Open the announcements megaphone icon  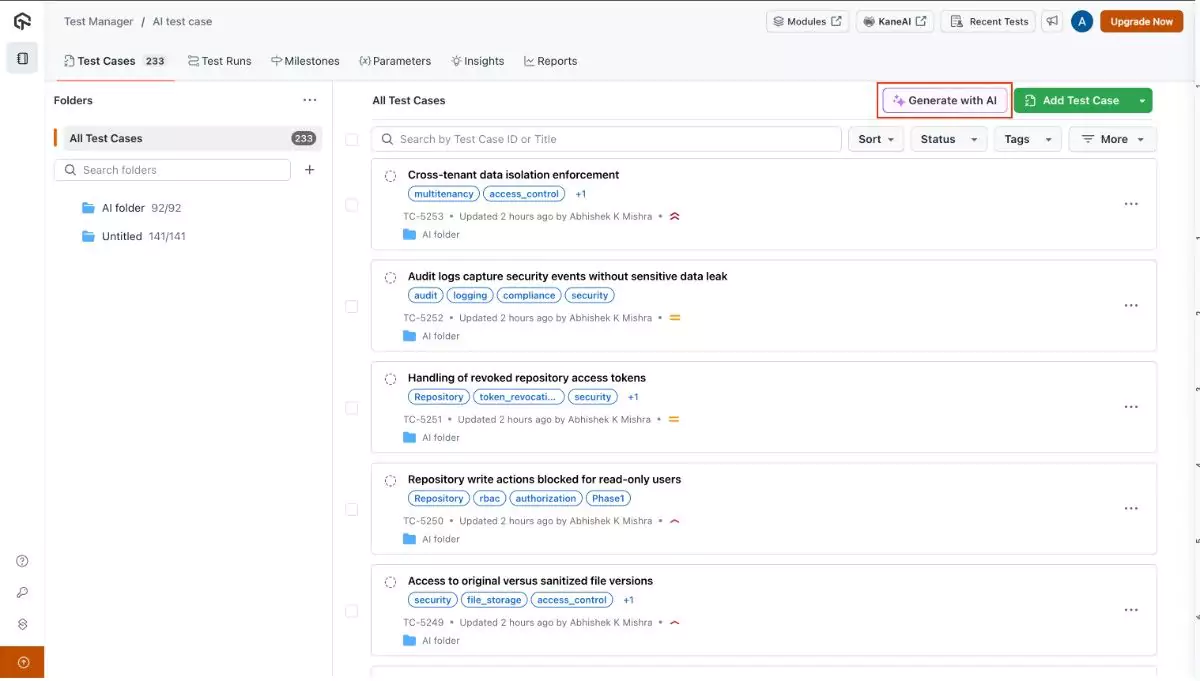(1051, 20)
